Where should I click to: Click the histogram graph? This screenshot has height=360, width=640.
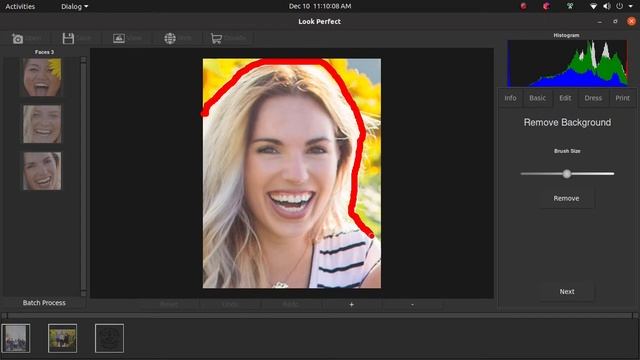point(567,63)
